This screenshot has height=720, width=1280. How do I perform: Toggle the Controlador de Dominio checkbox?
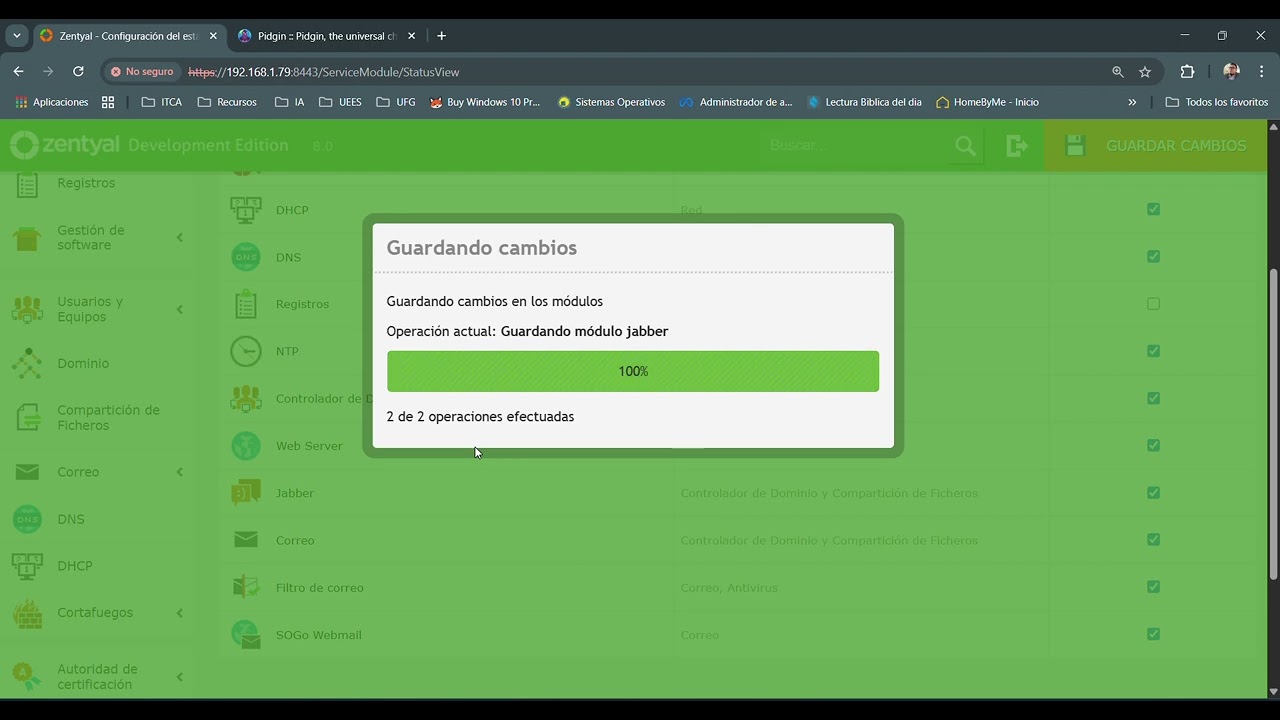(1153, 398)
